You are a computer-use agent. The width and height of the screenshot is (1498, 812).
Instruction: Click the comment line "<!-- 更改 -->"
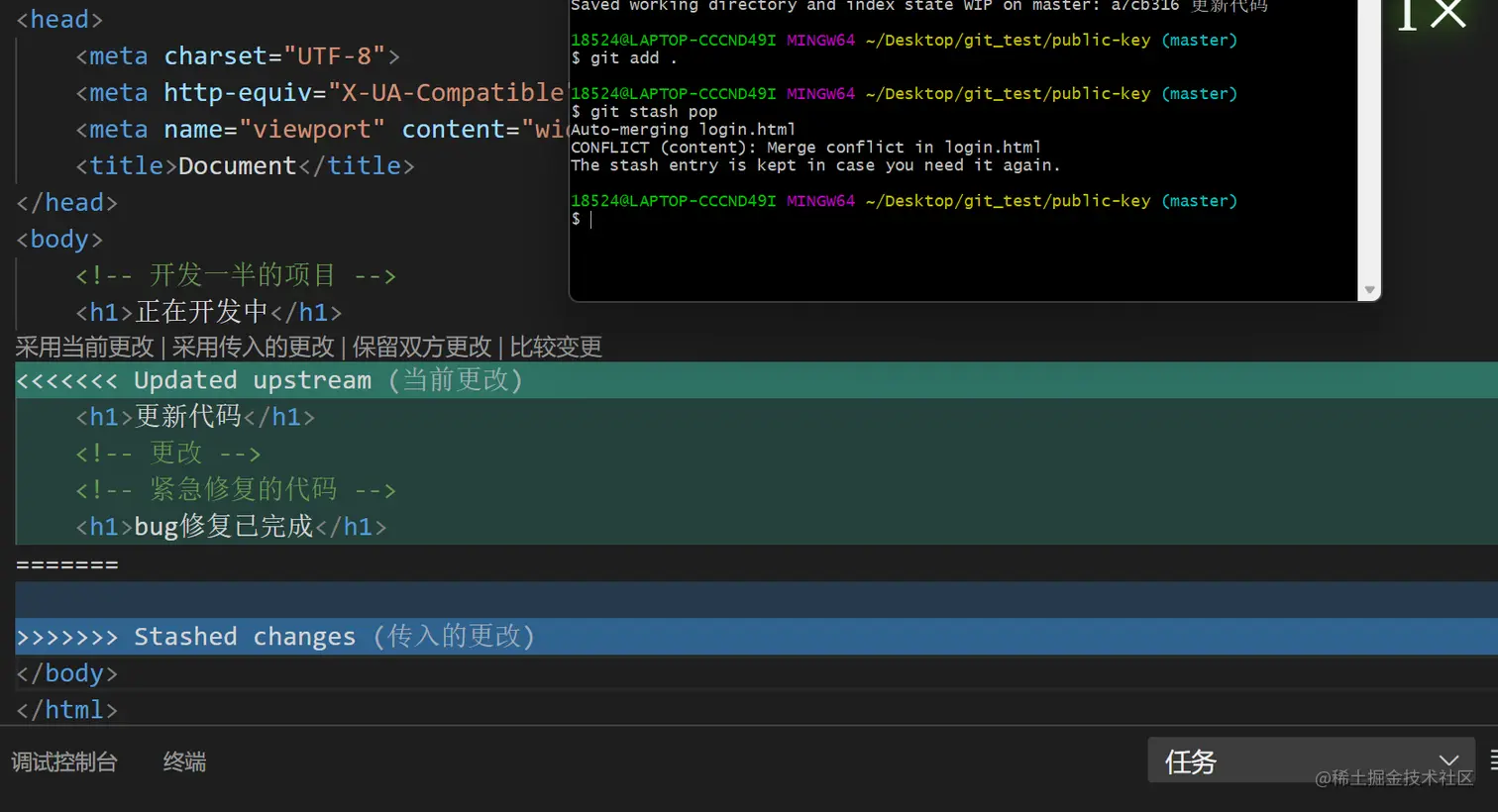pyautogui.click(x=168, y=454)
